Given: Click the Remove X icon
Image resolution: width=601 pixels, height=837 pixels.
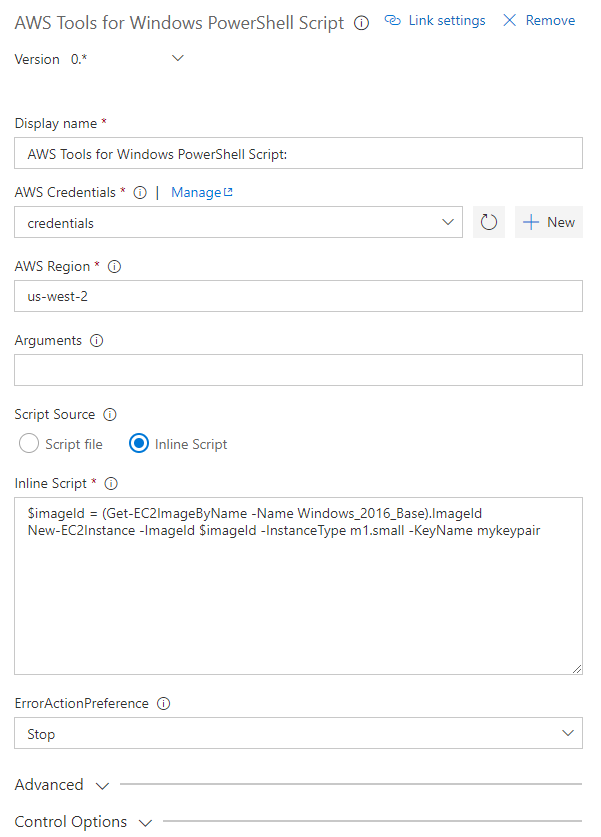Looking at the screenshot, I should click(x=510, y=20).
